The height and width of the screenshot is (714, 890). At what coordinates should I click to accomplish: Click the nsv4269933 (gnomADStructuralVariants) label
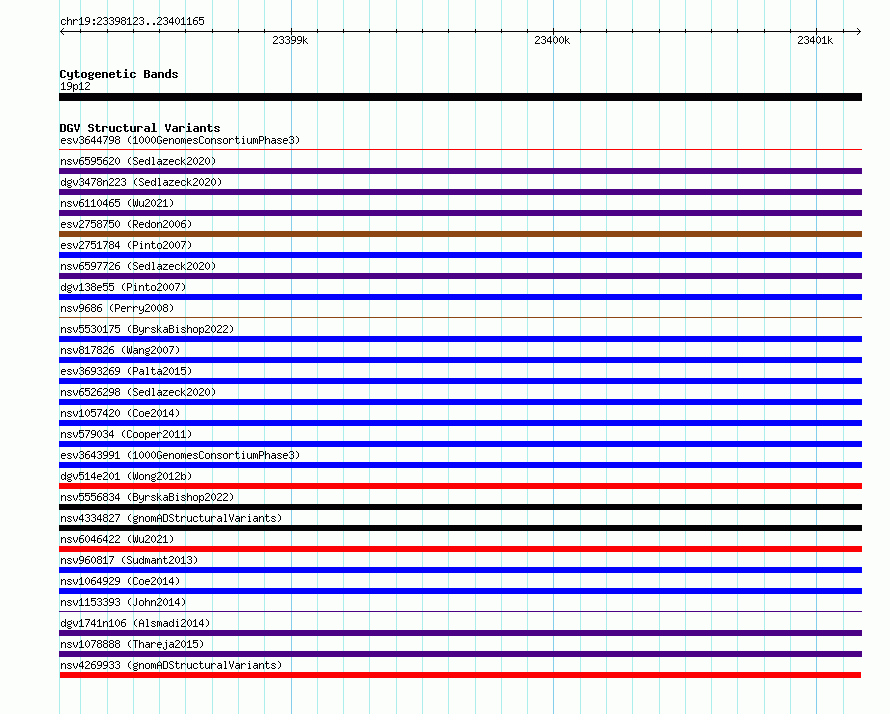pyautogui.click(x=171, y=665)
